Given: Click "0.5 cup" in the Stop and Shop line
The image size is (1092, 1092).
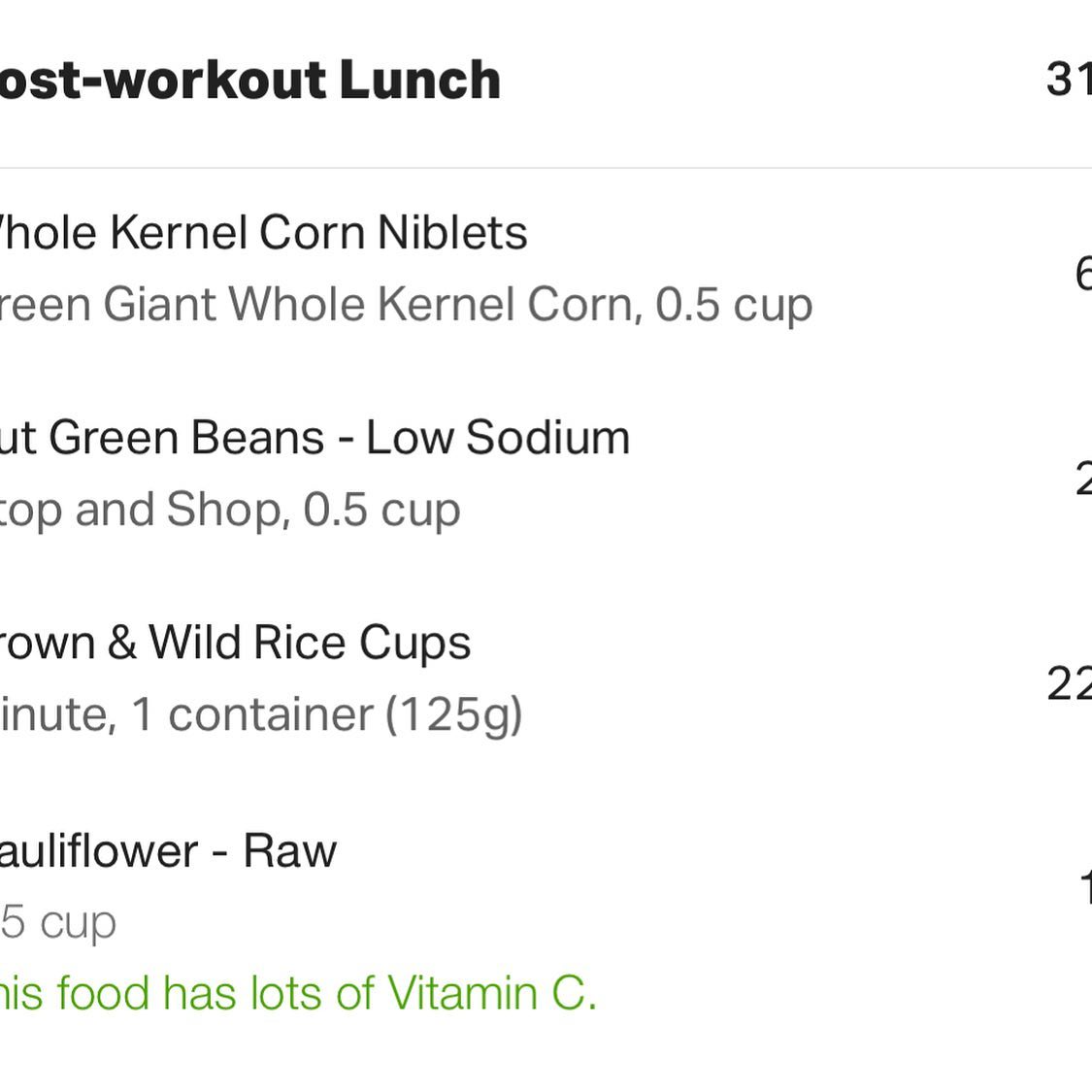Looking at the screenshot, I should click(381, 510).
